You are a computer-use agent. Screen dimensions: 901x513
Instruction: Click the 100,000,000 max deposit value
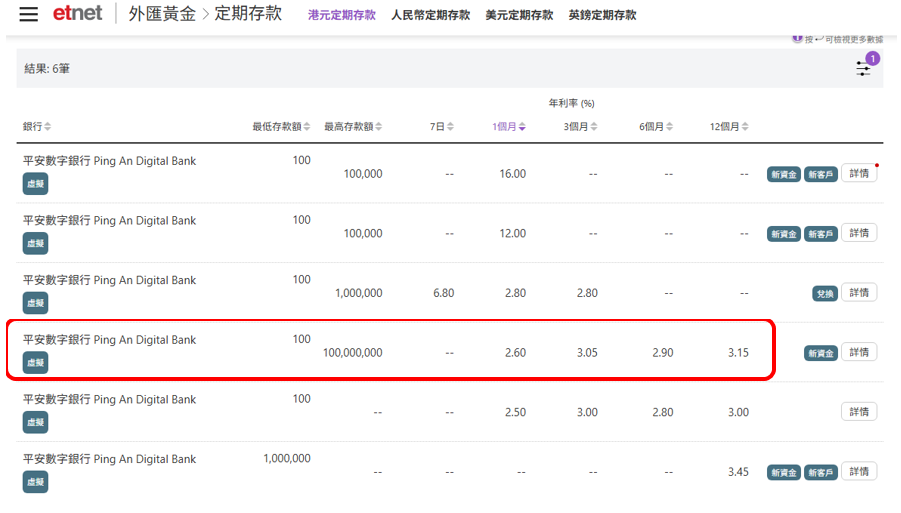coord(353,353)
